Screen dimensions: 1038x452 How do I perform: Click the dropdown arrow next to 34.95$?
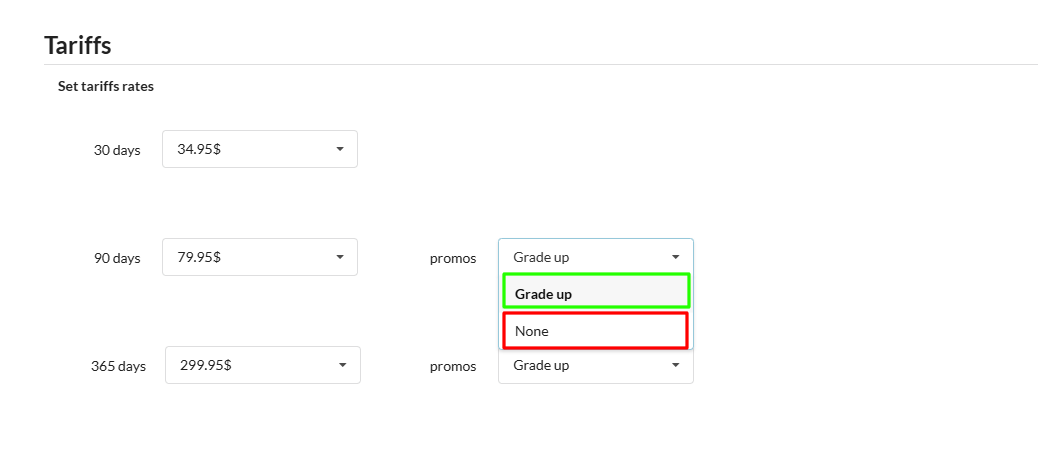(340, 149)
